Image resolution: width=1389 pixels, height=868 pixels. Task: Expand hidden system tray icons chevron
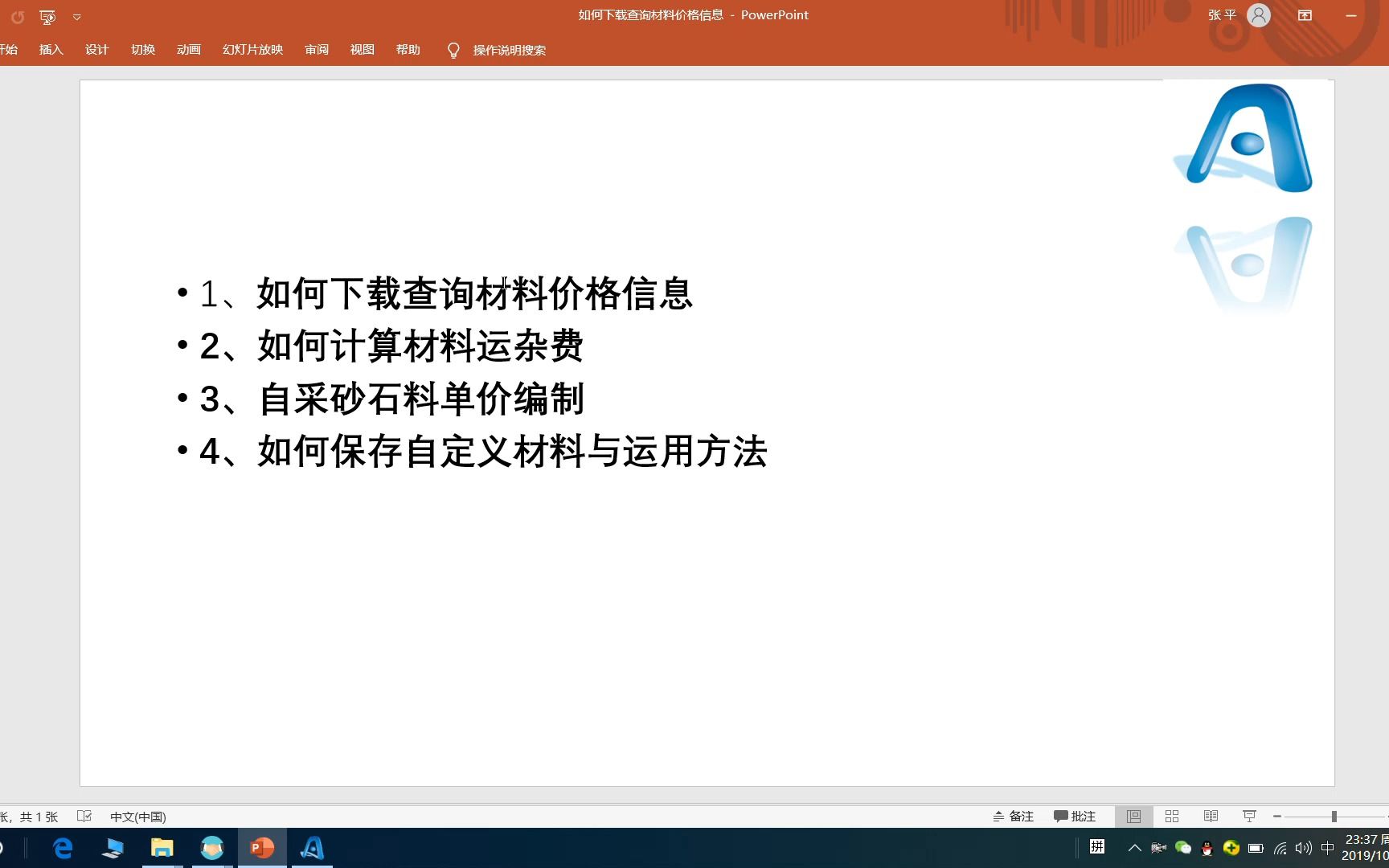tap(1134, 848)
